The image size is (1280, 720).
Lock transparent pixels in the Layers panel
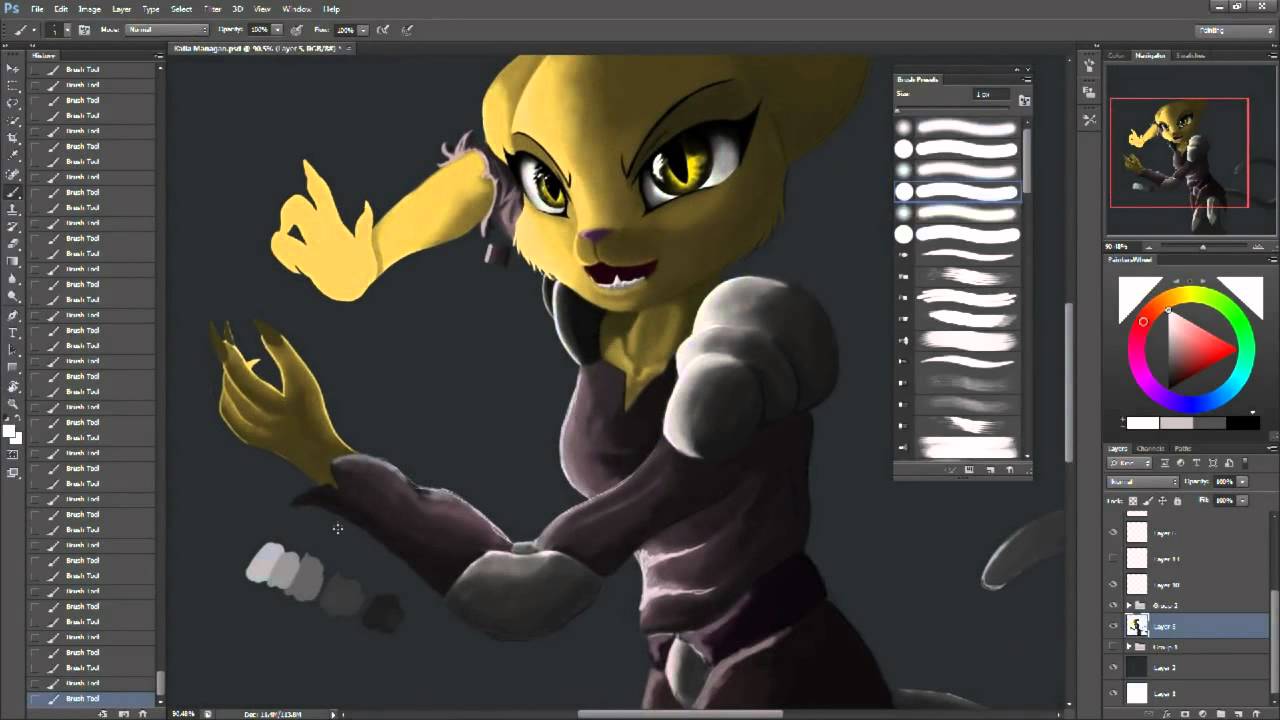click(1133, 501)
